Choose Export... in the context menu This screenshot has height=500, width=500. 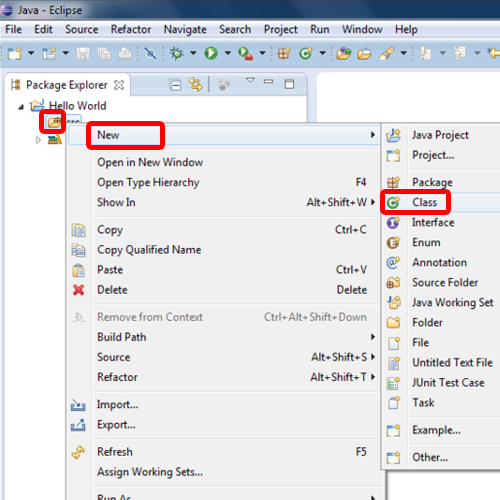click(224, 425)
